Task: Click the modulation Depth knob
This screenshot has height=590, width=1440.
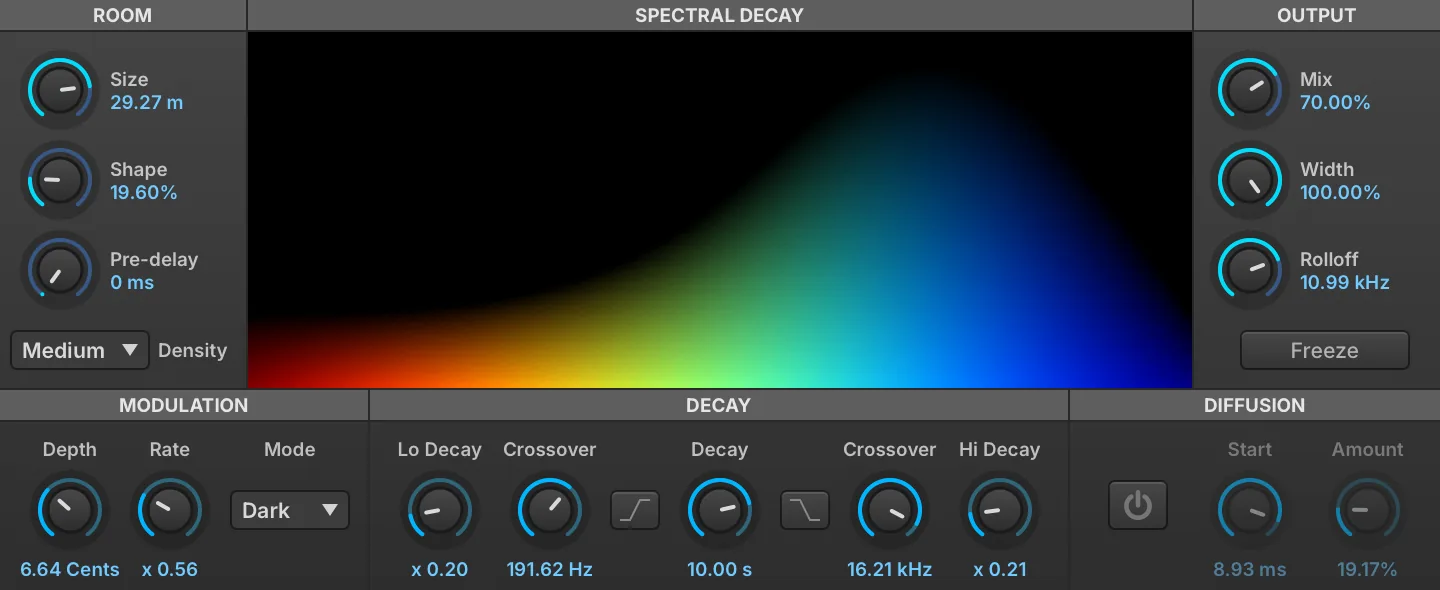Action: point(70,509)
